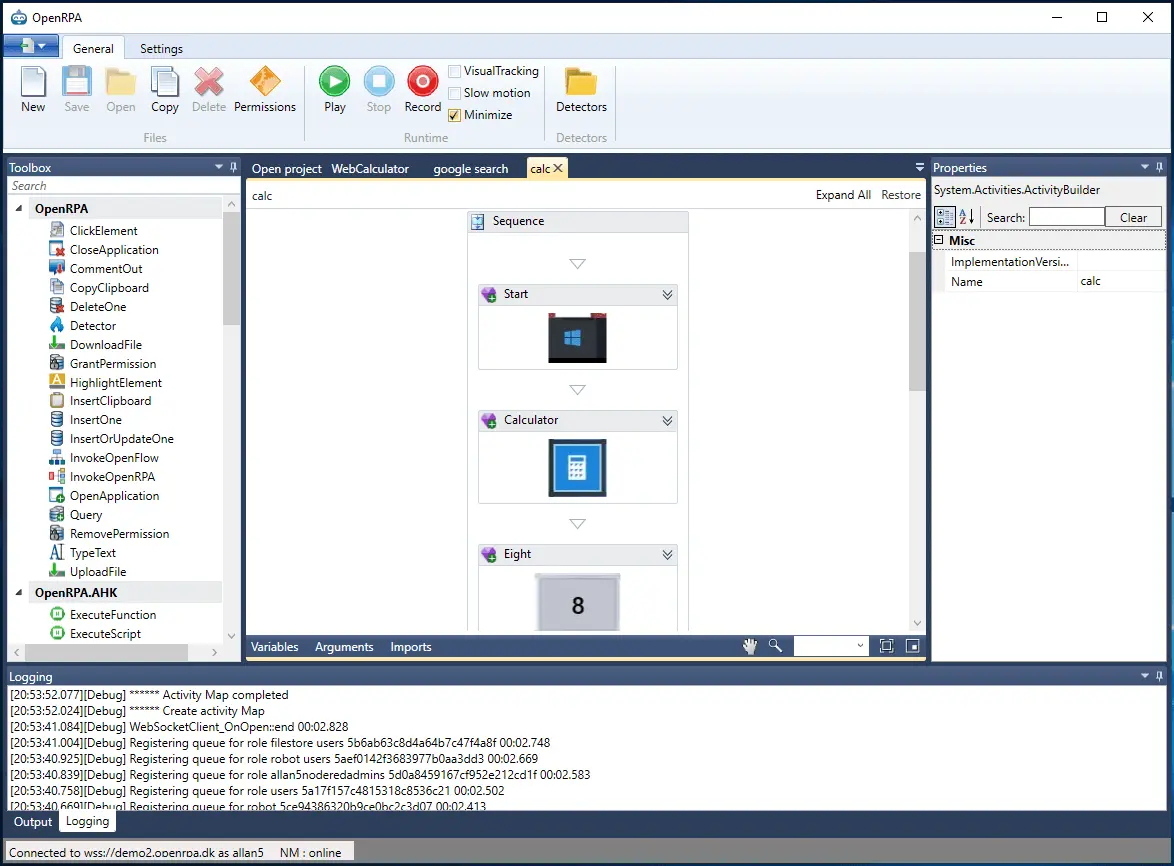Clear the properties search
1174x866 pixels.
pos(1133,217)
